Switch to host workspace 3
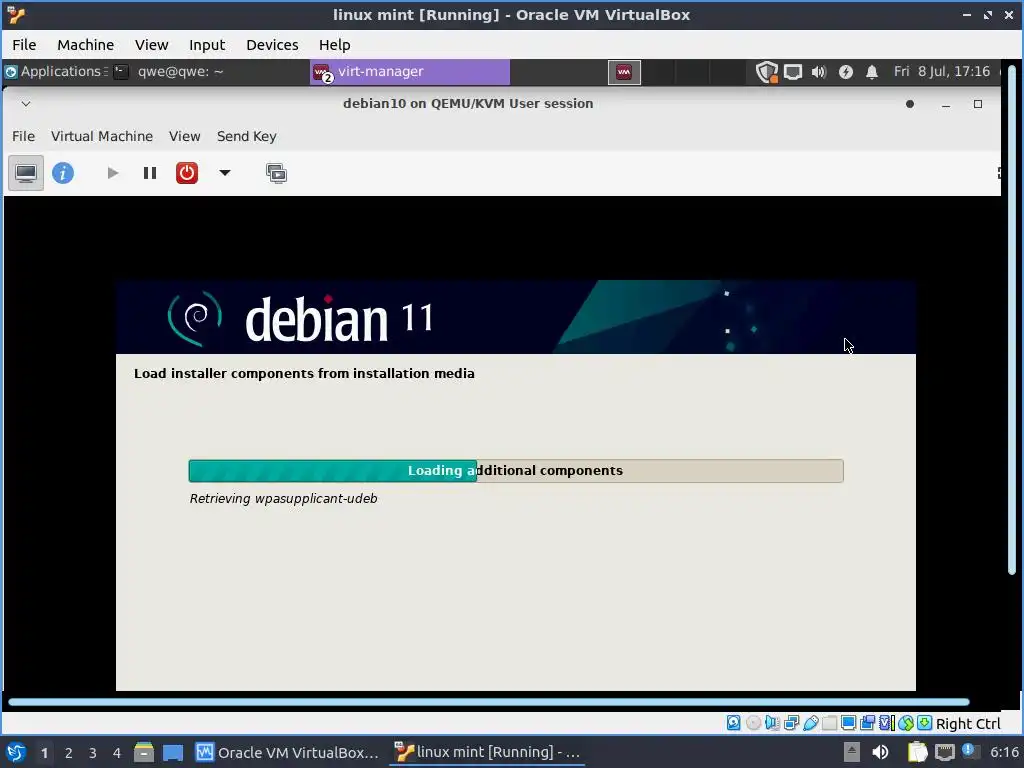The width and height of the screenshot is (1024, 768). point(93,753)
